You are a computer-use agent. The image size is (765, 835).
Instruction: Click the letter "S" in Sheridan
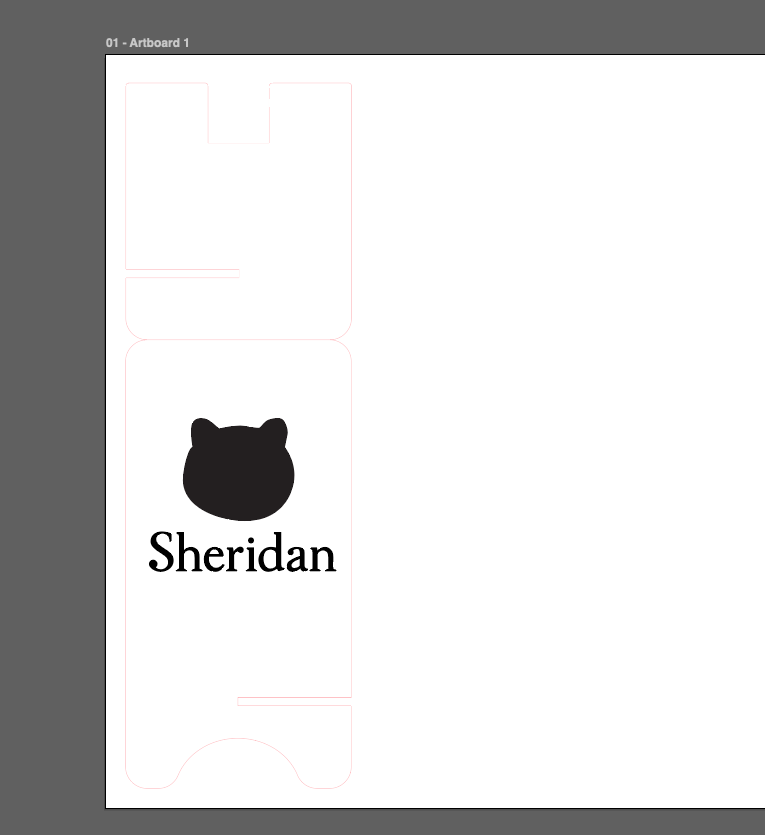pyautogui.click(x=162, y=552)
